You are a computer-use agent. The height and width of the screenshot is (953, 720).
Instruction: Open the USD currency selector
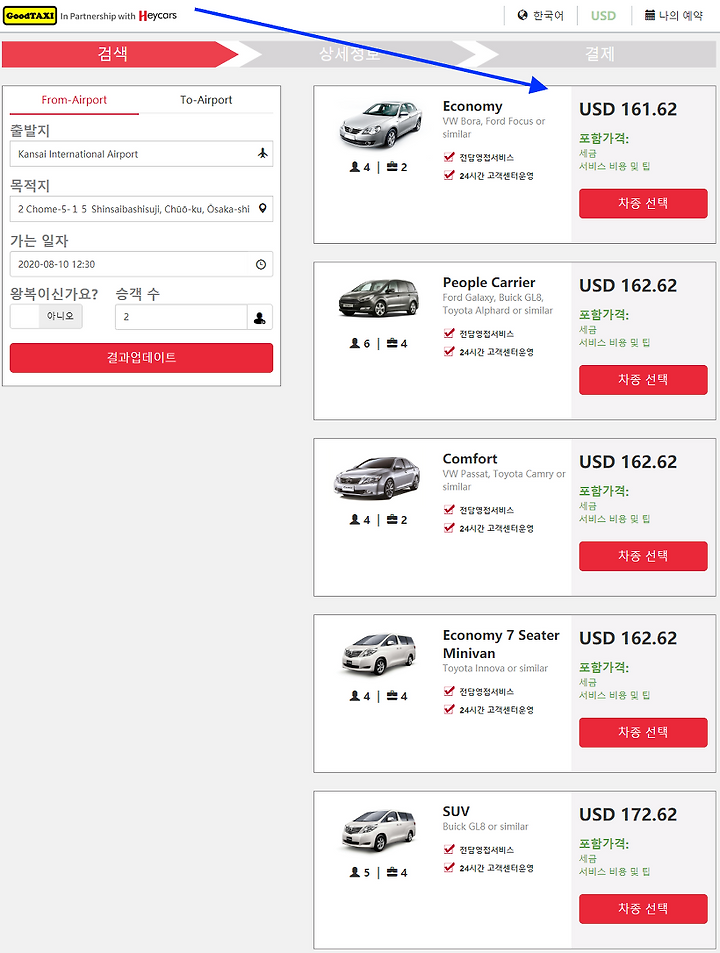click(x=603, y=16)
